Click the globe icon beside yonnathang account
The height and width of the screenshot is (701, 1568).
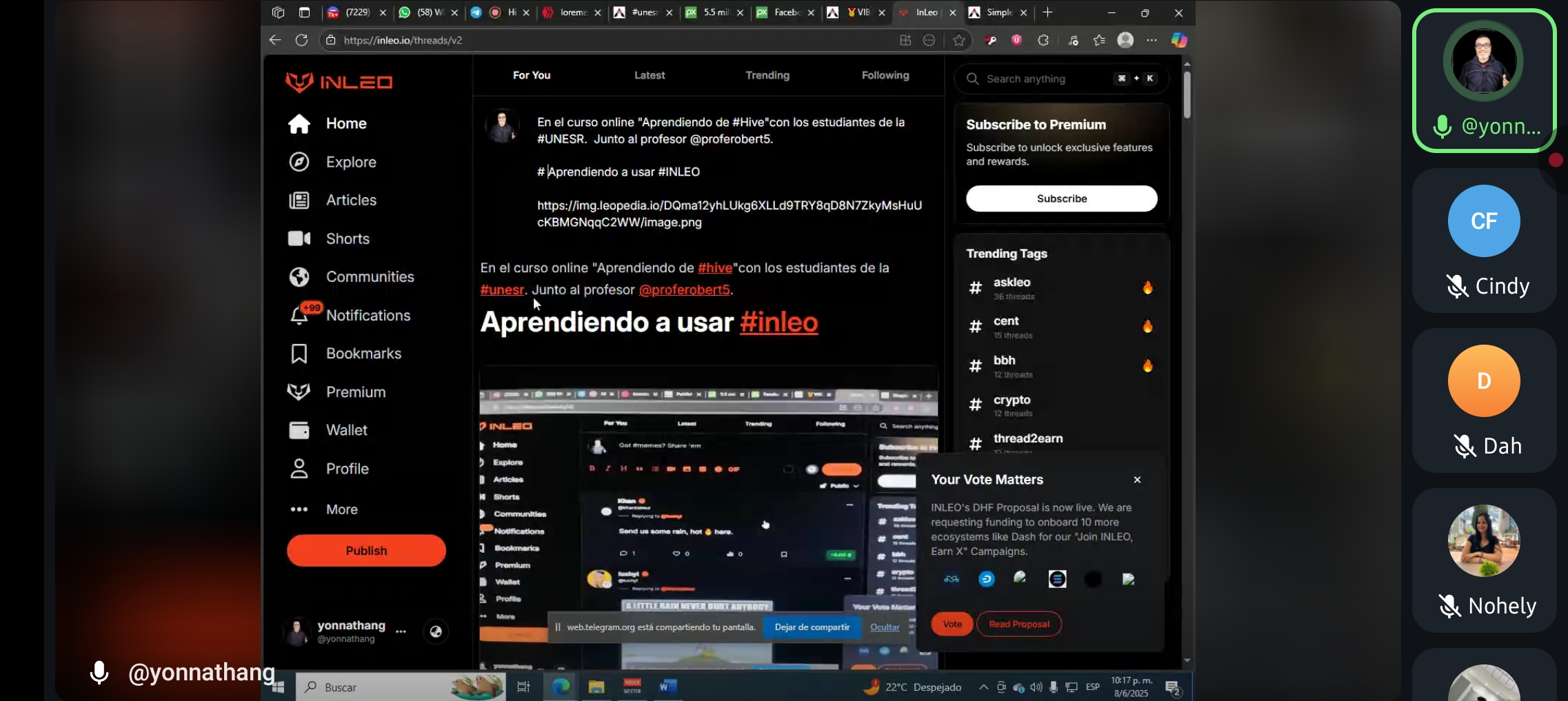[x=436, y=631]
